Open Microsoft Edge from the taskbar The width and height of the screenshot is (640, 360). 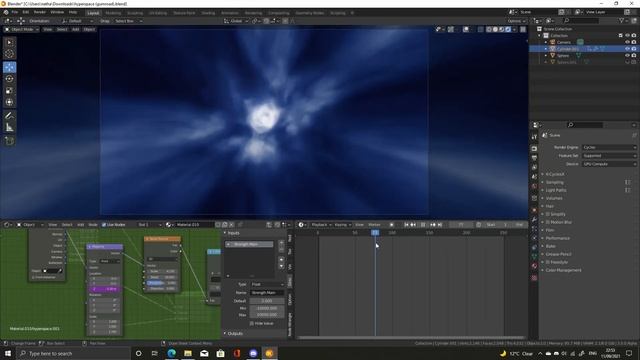[x=171, y=353]
